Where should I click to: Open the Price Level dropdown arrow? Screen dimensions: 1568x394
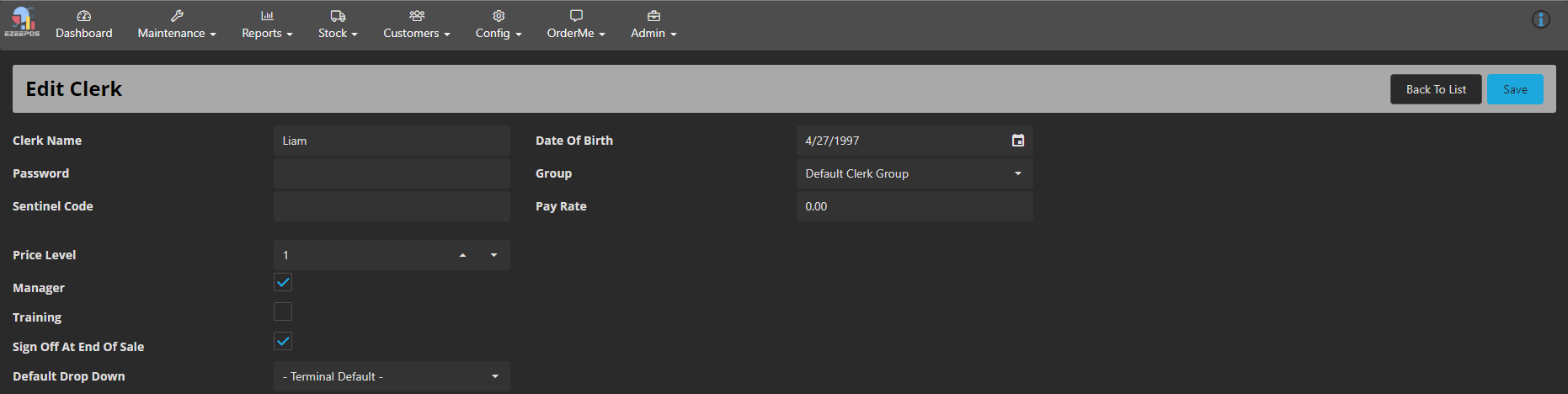point(494,255)
